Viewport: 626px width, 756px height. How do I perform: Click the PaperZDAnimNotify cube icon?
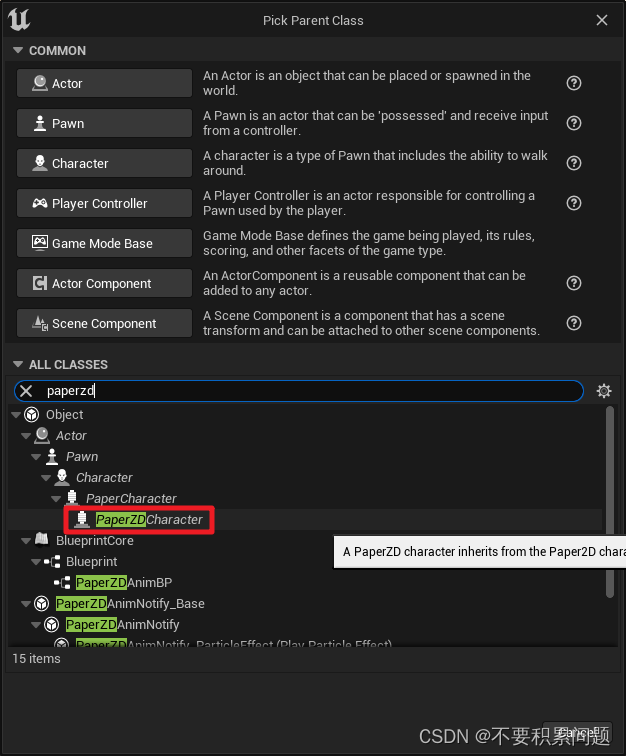coord(52,625)
